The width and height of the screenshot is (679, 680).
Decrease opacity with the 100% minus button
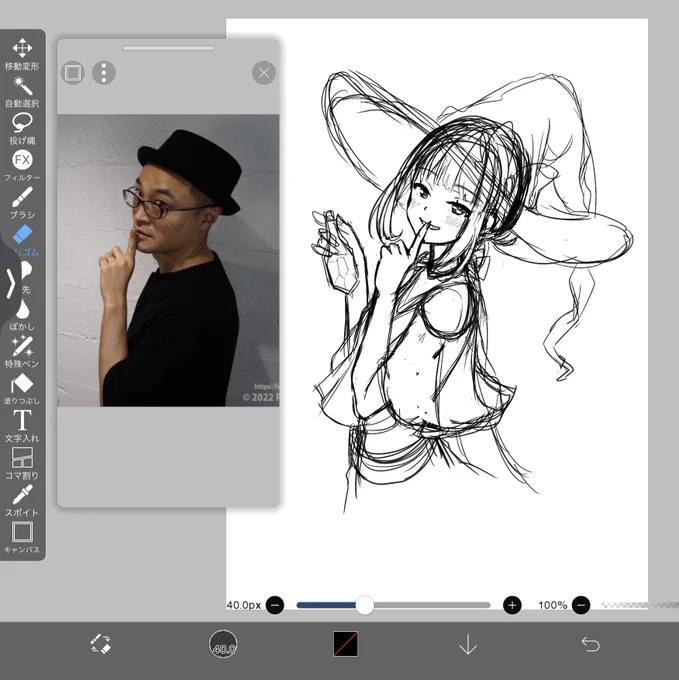point(581,605)
